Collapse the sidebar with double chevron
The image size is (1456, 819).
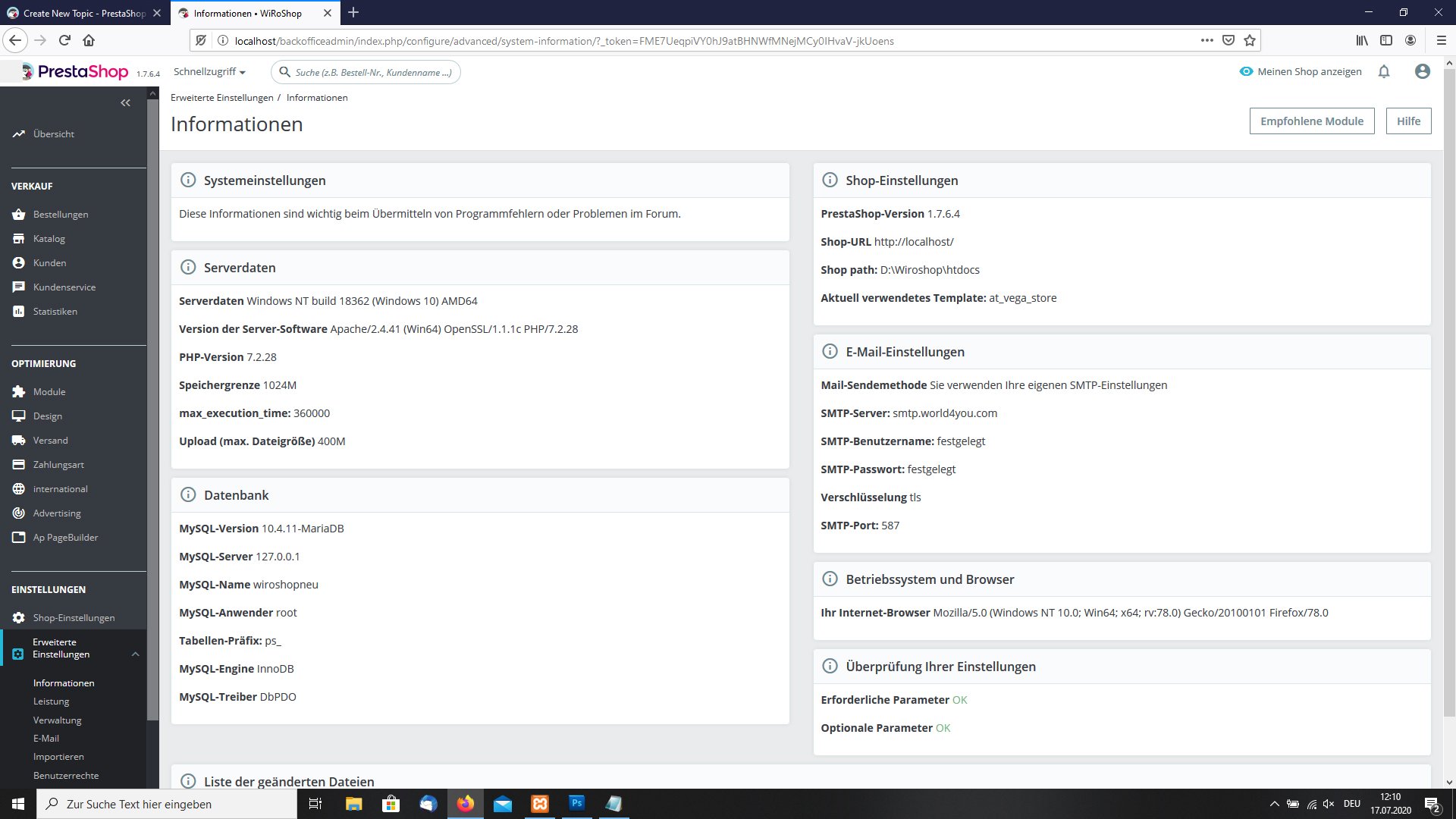(x=126, y=103)
